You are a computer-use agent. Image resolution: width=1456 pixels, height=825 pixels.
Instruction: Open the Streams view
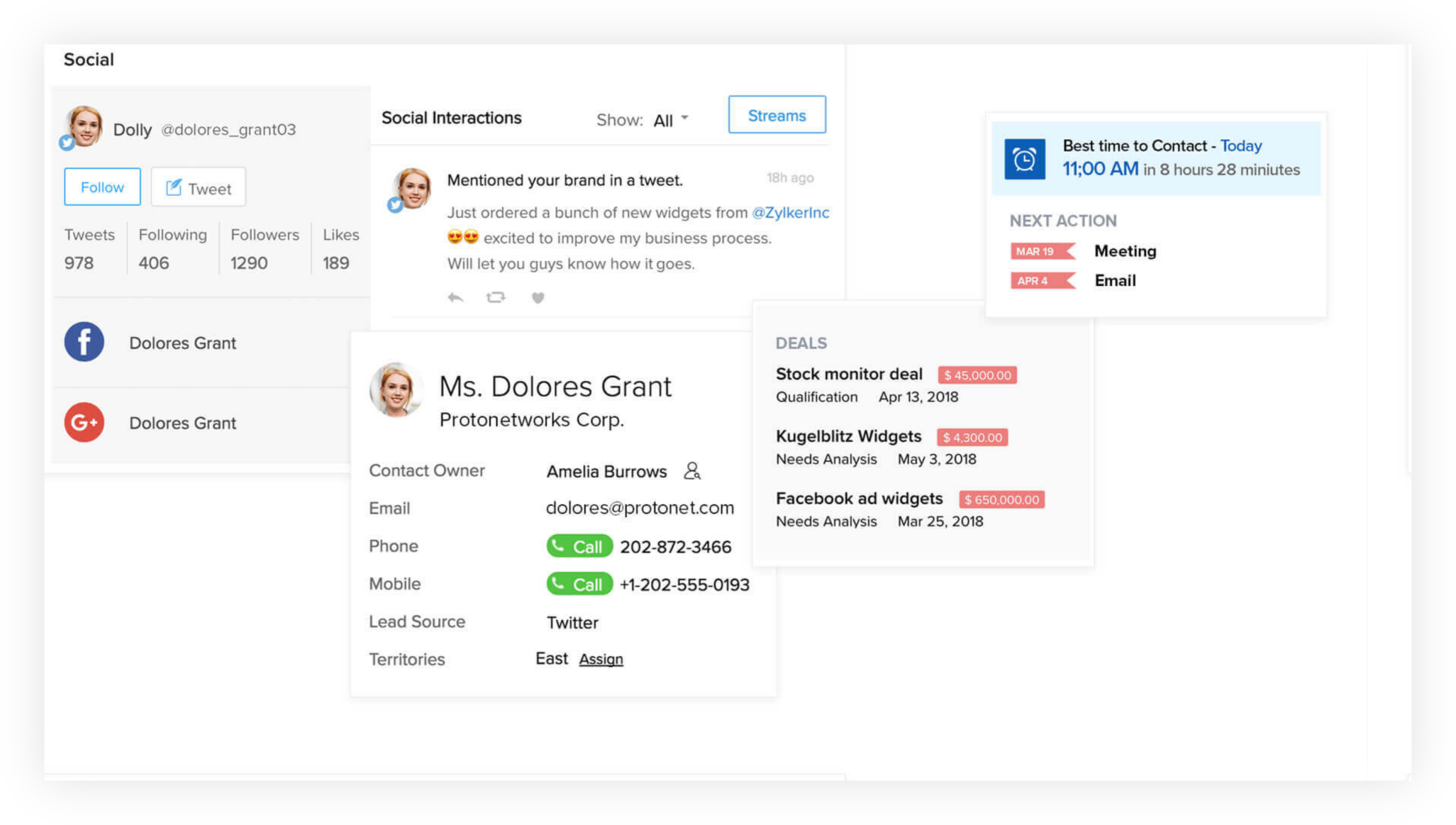click(x=777, y=115)
